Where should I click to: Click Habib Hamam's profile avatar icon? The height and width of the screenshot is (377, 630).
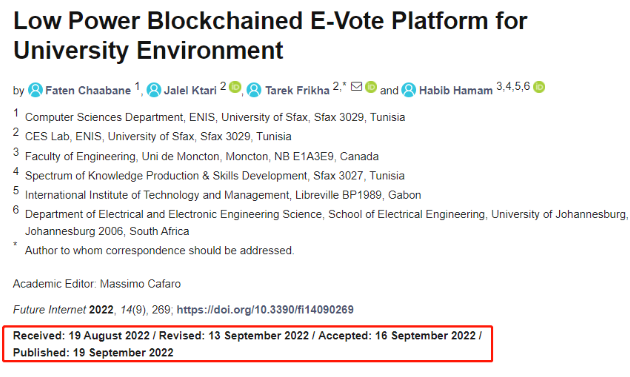(409, 90)
